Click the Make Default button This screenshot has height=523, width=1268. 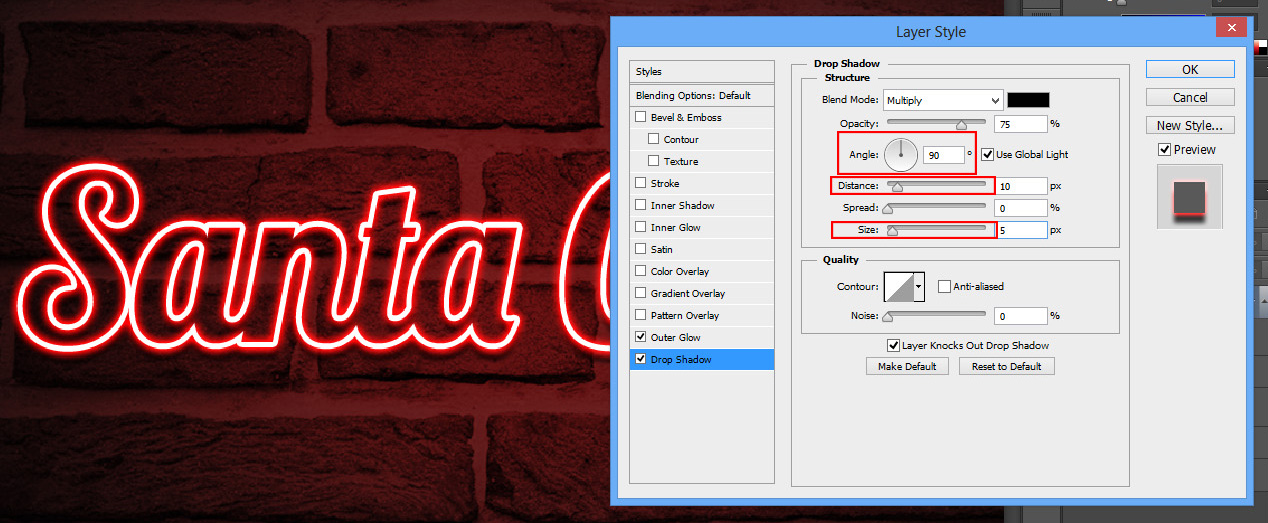pyautogui.click(x=907, y=367)
